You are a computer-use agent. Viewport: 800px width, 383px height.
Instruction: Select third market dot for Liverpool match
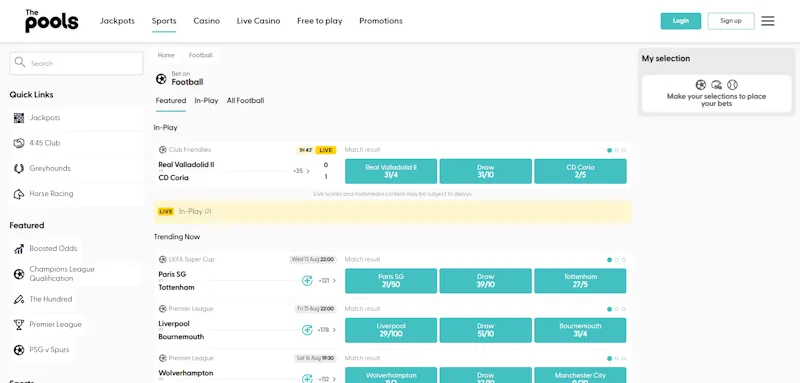coord(623,310)
